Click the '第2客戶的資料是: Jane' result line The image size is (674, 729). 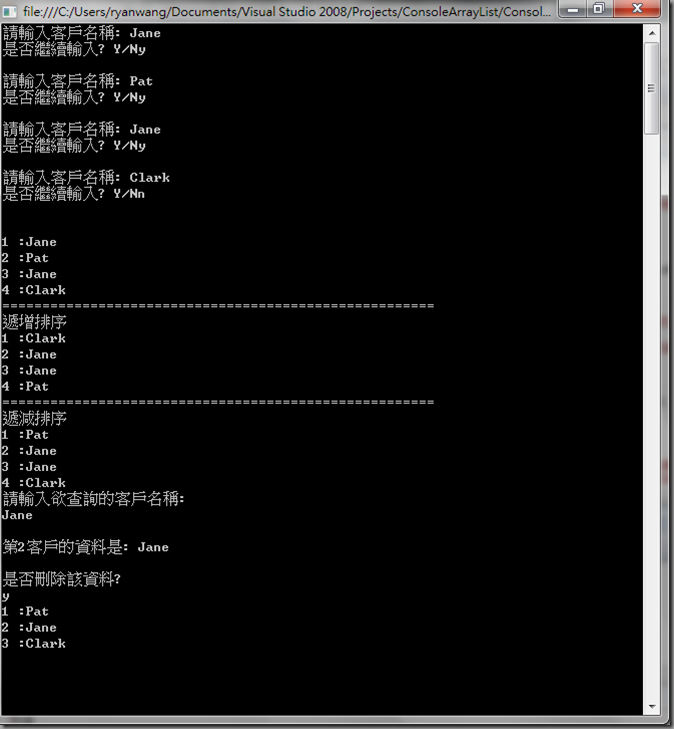[x=86, y=547]
